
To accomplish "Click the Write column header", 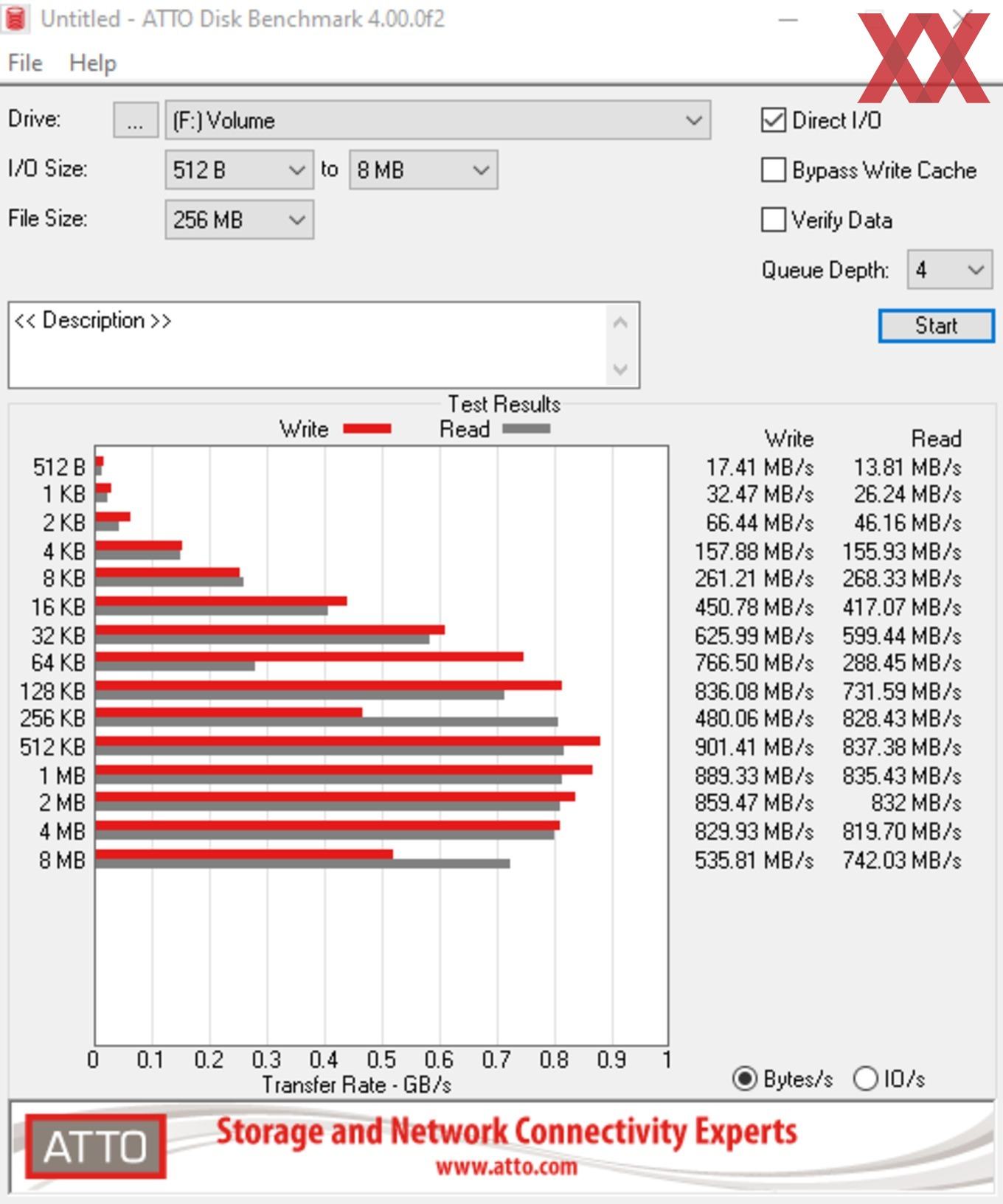I will [789, 439].
